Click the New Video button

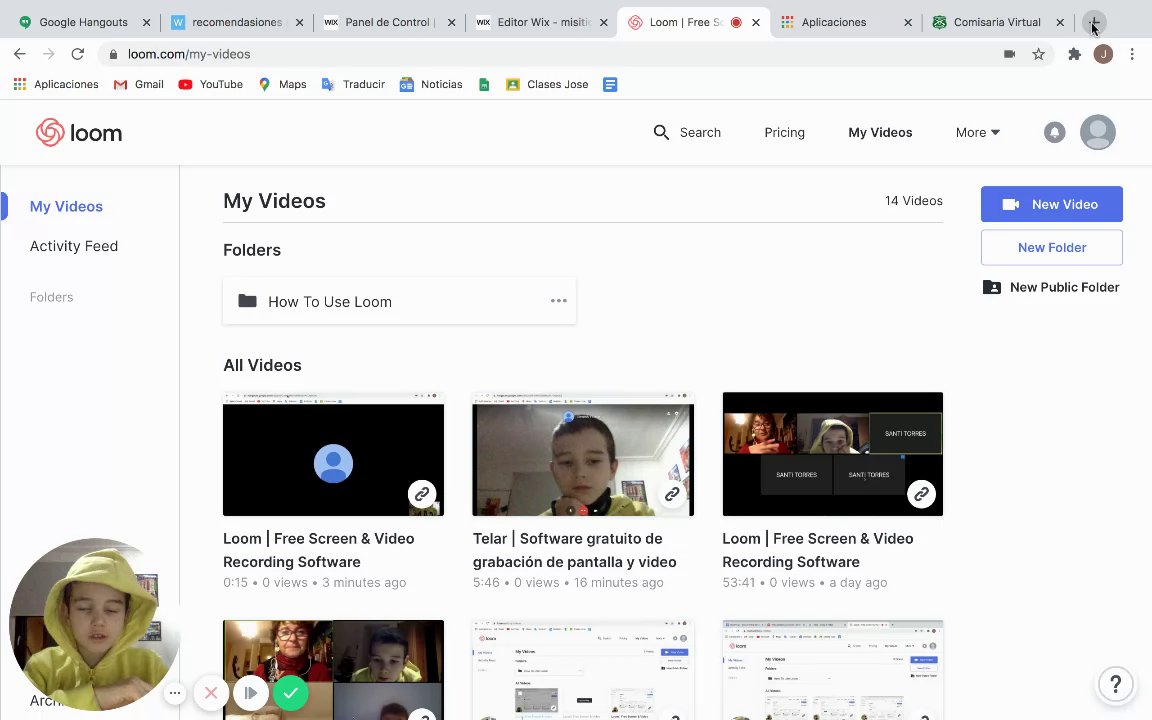coord(1051,204)
